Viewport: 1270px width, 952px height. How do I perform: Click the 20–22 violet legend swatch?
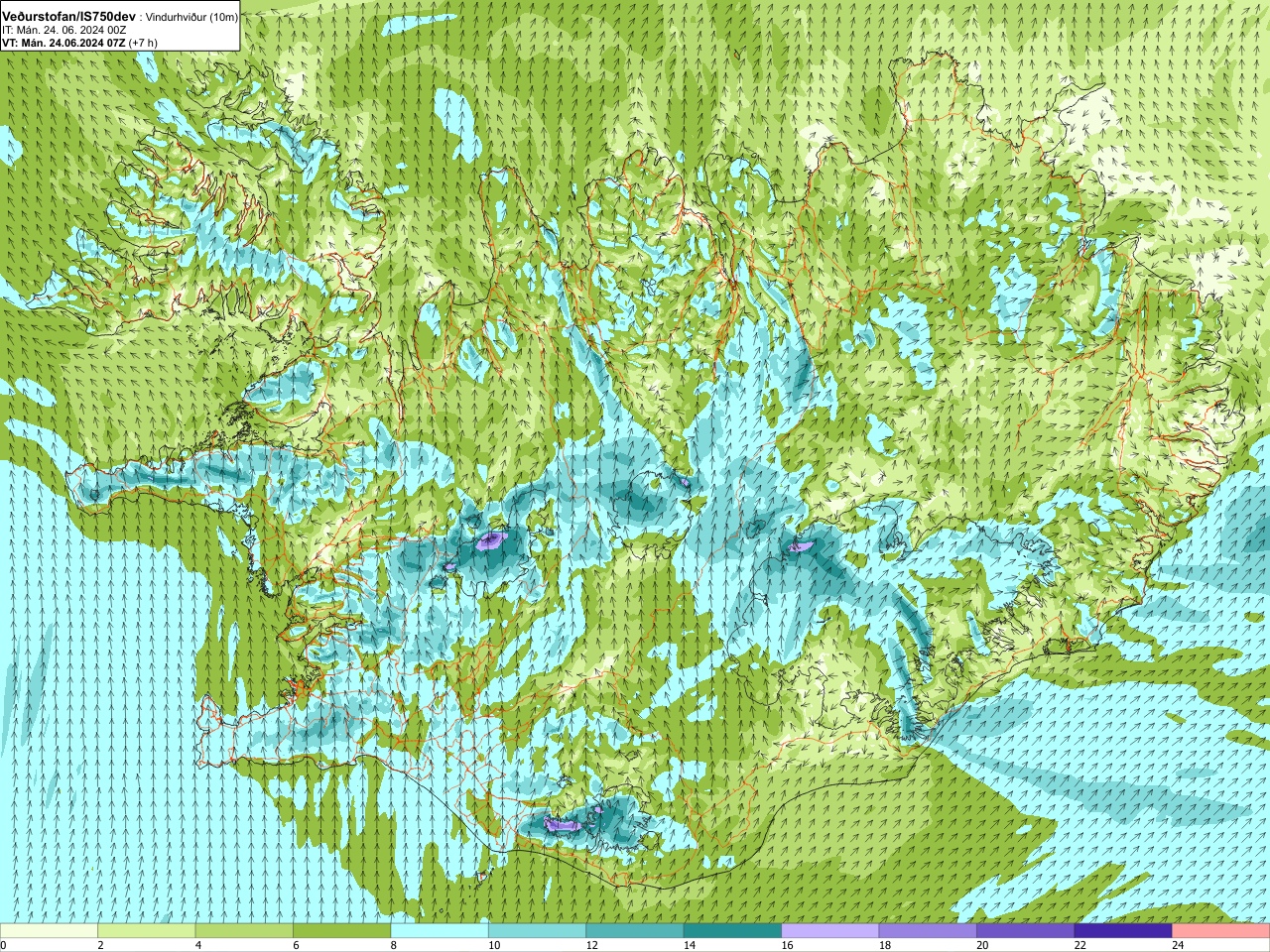1026,931
